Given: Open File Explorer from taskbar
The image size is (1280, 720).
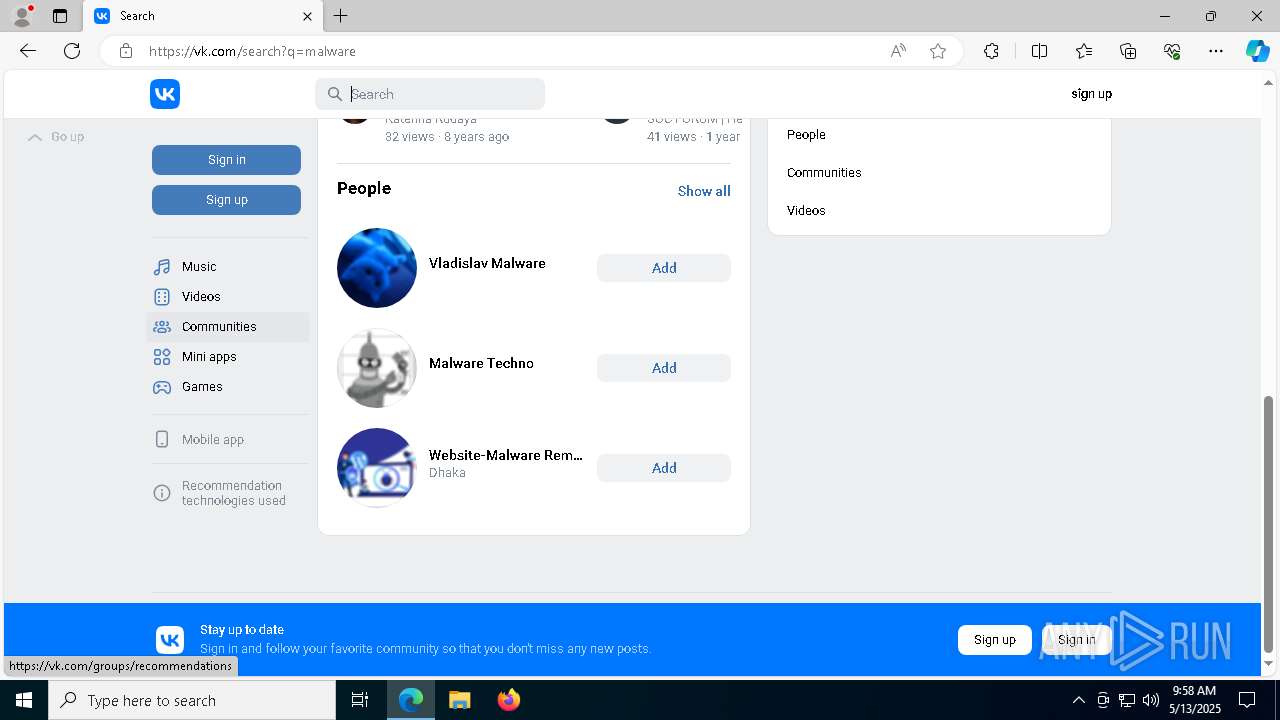Looking at the screenshot, I should pyautogui.click(x=459, y=700).
